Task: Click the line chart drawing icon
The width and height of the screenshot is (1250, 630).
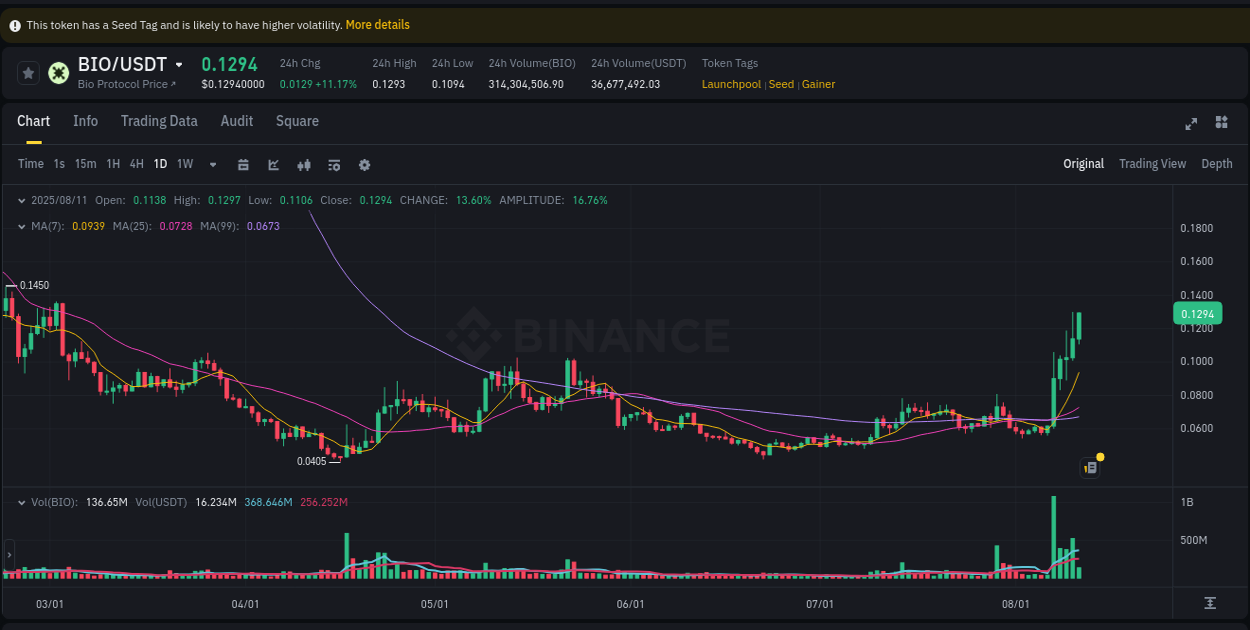Action: (x=273, y=164)
